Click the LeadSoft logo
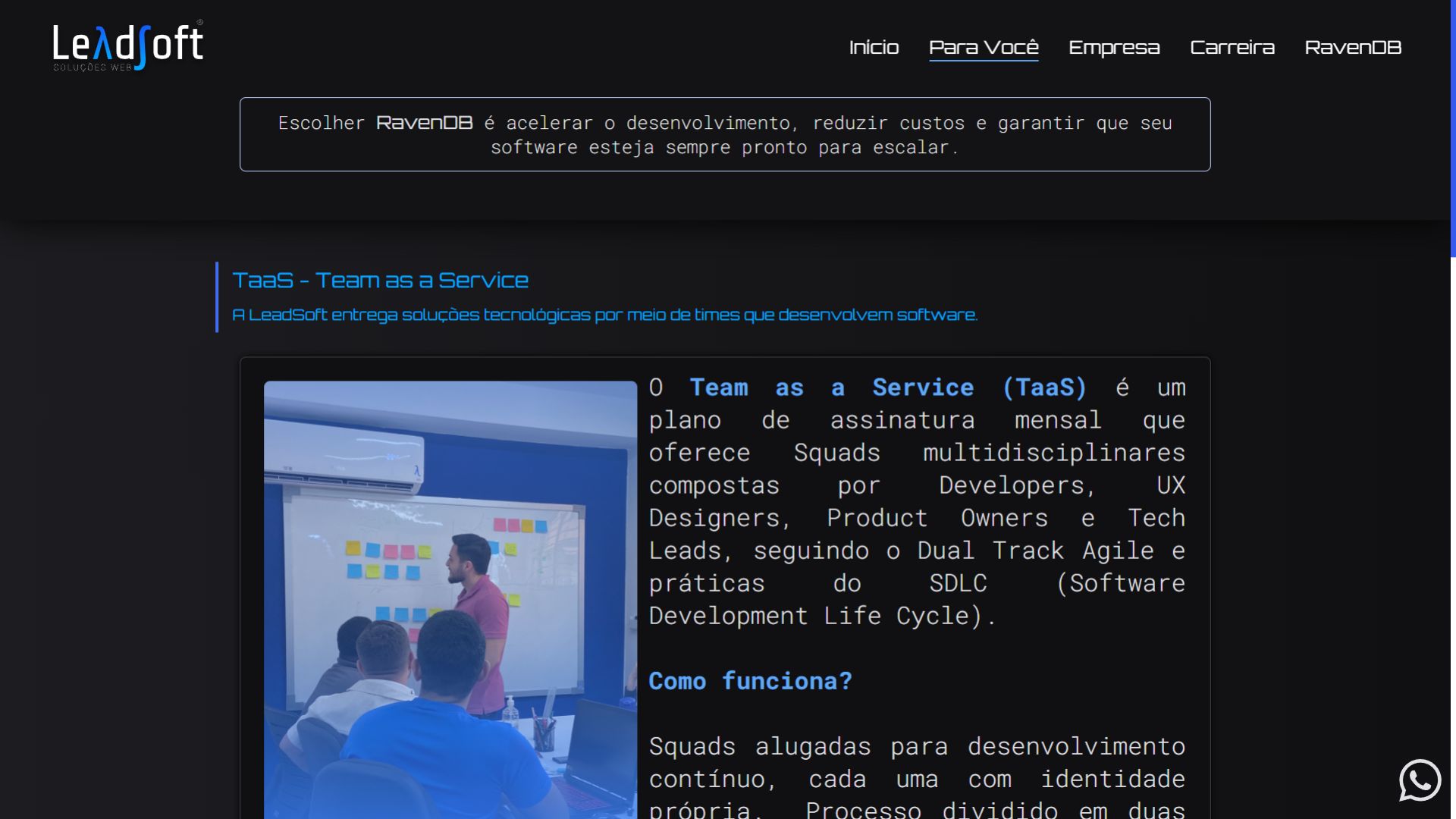This screenshot has width=1456, height=819. tap(127, 45)
